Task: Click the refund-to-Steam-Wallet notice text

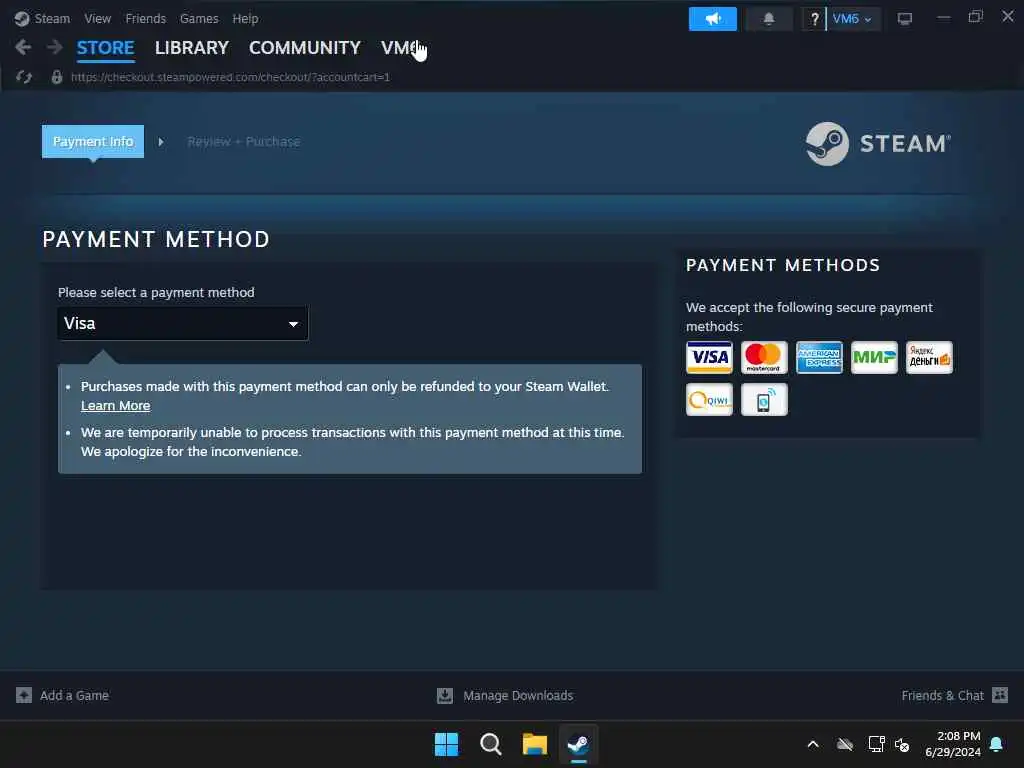Action: [345, 387]
